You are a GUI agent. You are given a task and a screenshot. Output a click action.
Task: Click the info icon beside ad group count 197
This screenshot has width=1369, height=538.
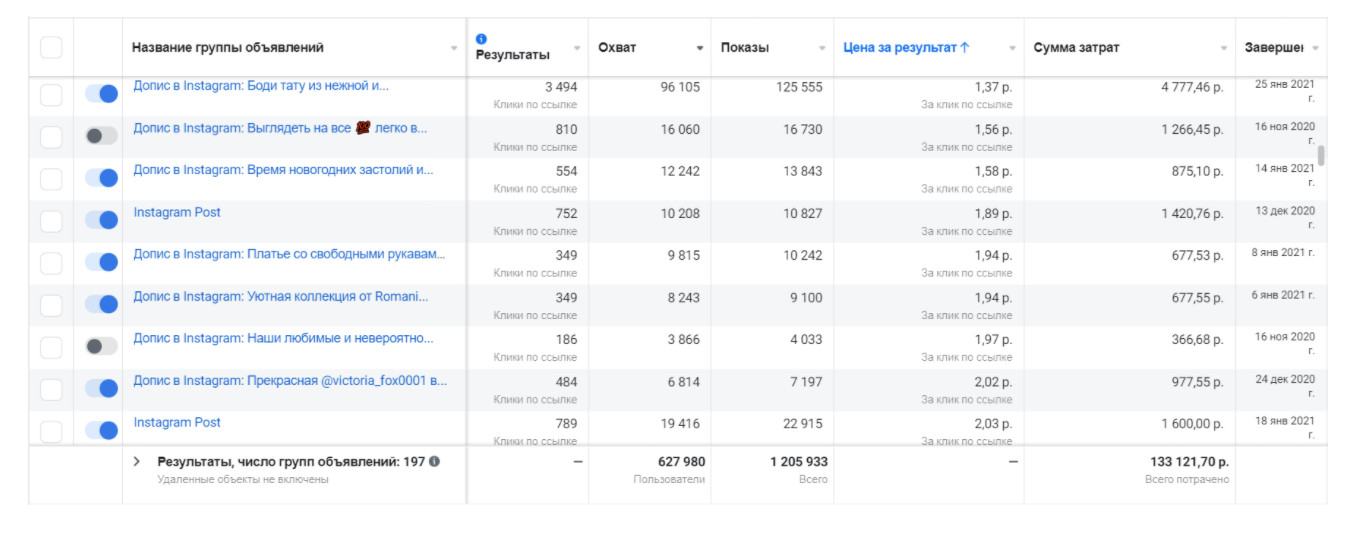click(434, 462)
